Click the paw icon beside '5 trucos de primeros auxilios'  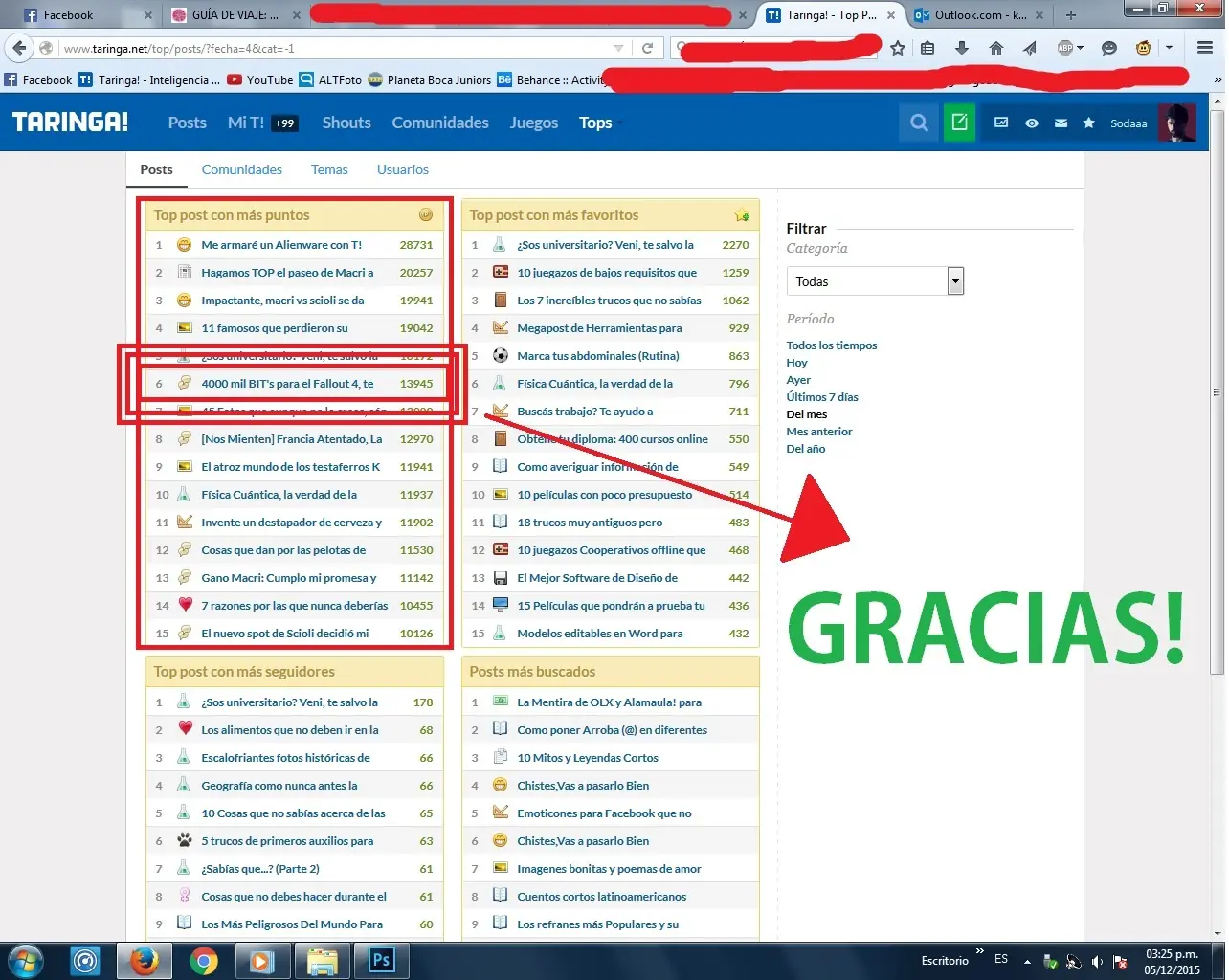pos(185,840)
